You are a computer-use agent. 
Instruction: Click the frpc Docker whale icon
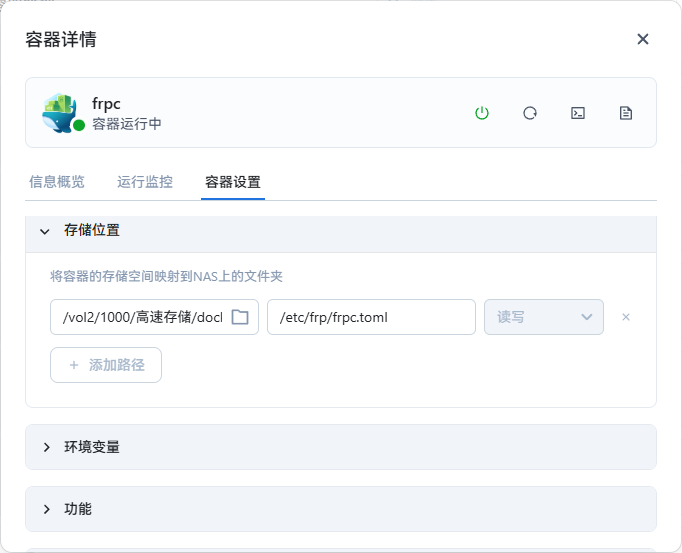tap(60, 112)
